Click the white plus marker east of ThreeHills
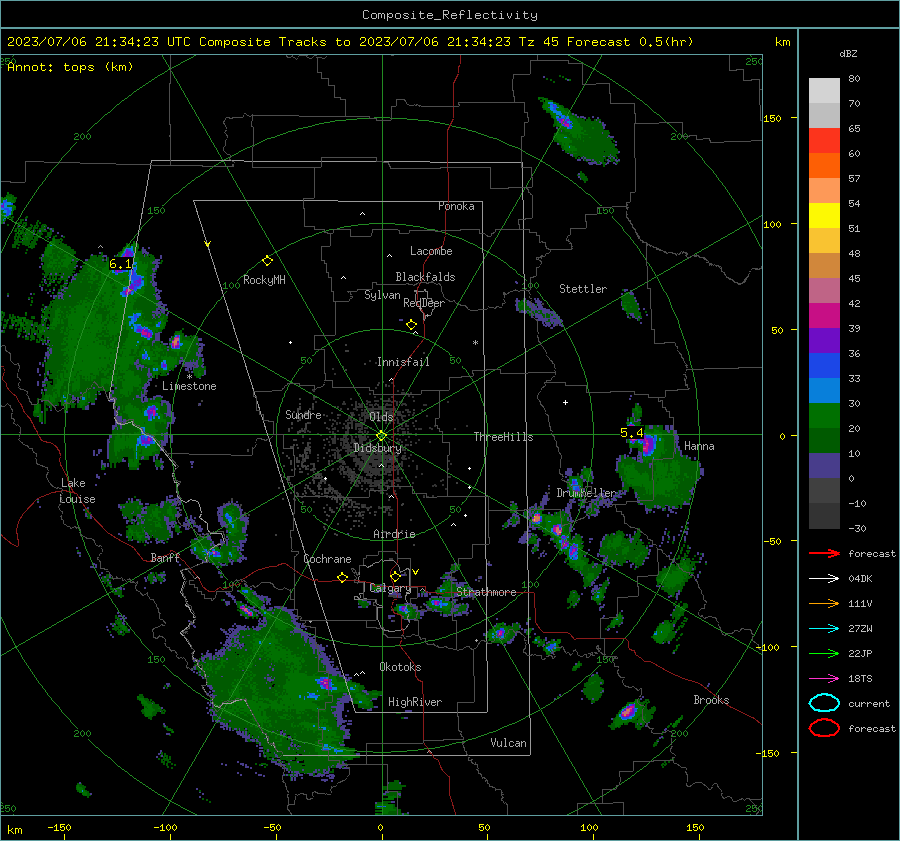 pyautogui.click(x=565, y=402)
